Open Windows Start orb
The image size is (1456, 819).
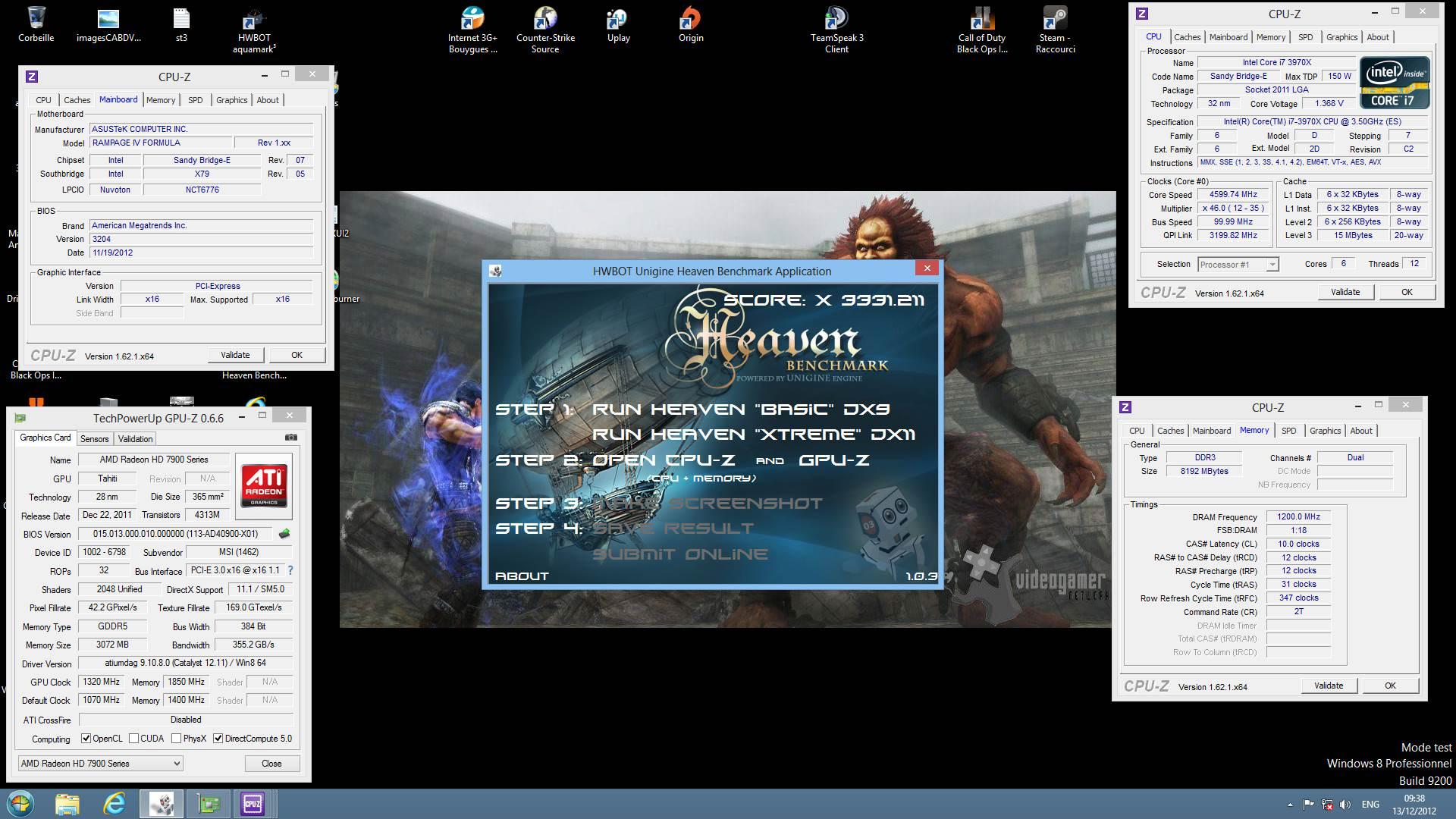point(20,803)
